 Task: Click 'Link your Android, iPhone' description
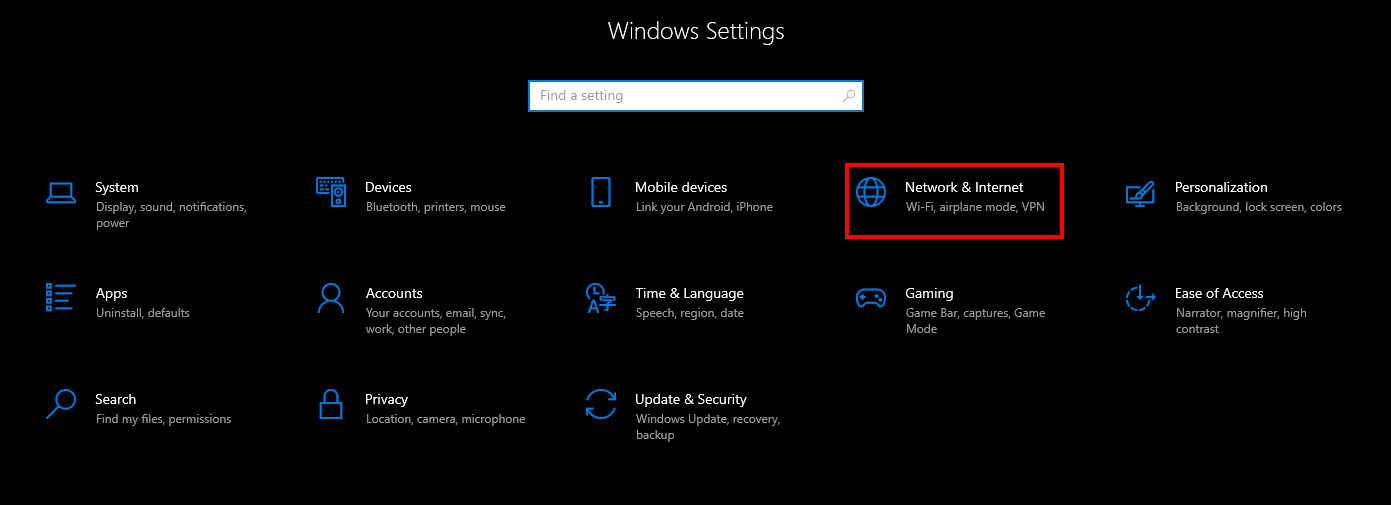(704, 207)
